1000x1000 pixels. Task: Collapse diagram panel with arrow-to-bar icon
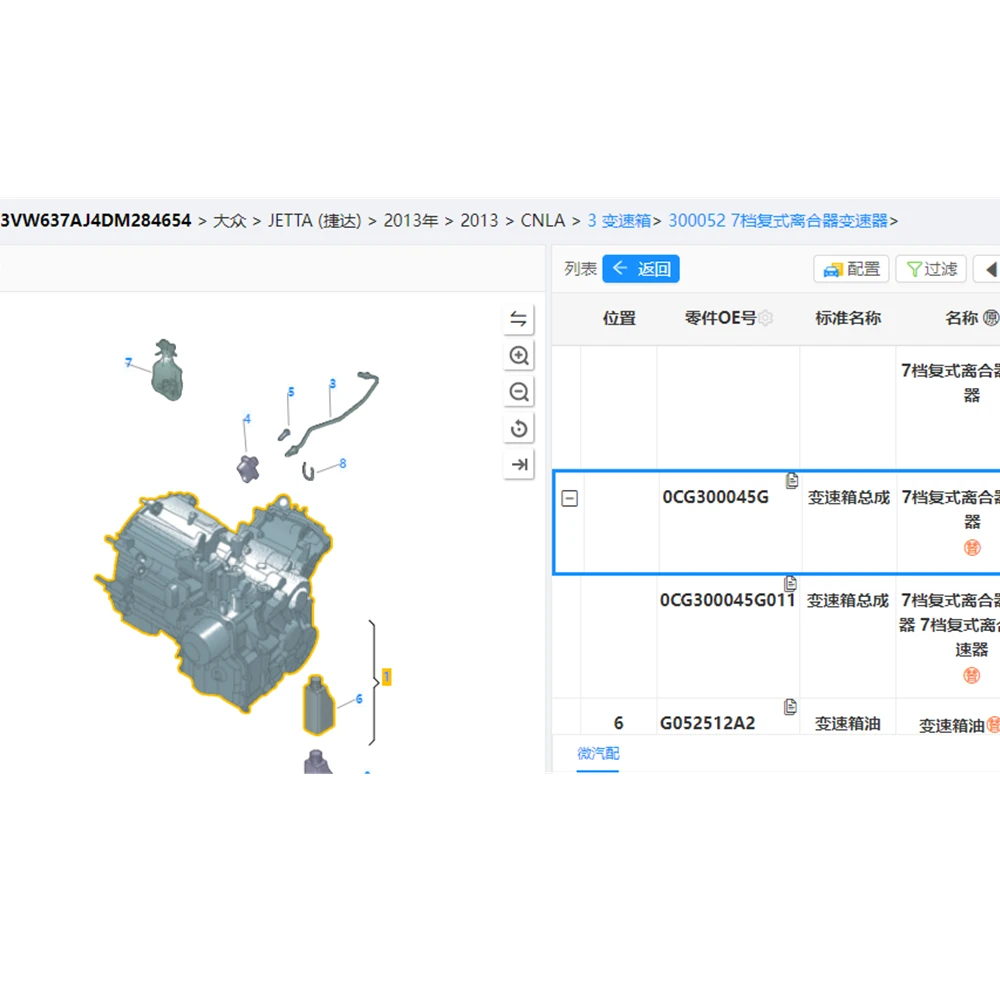click(518, 464)
